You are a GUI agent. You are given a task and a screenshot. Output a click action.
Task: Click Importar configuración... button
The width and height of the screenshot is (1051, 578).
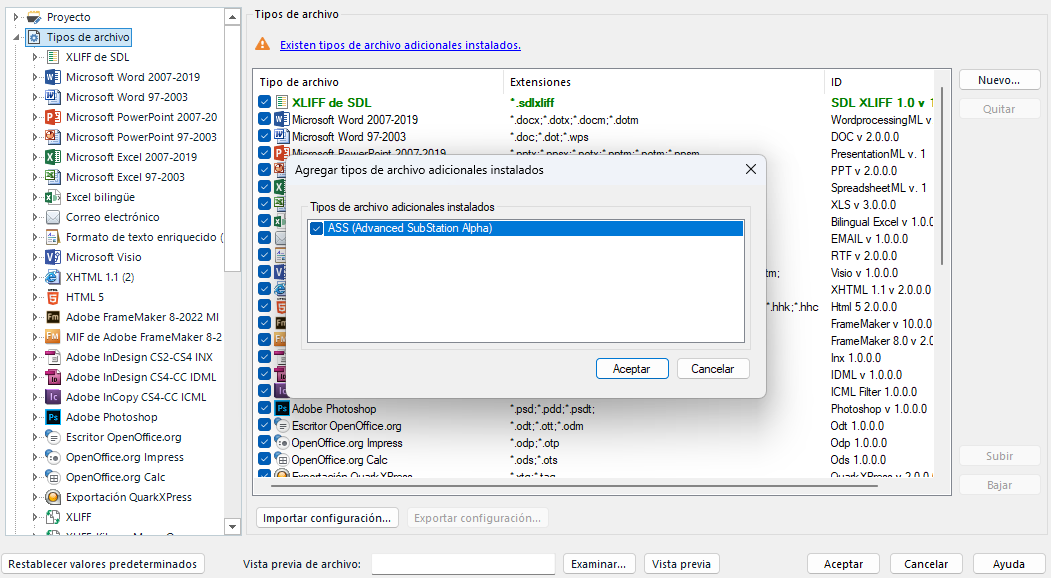tap(327, 518)
